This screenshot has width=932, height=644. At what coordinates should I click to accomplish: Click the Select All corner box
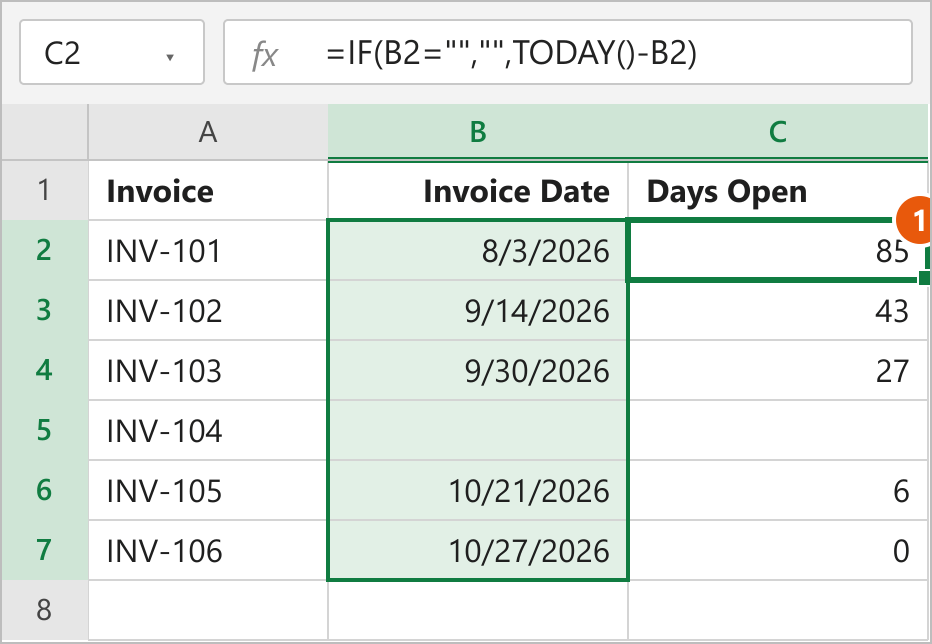(45, 131)
